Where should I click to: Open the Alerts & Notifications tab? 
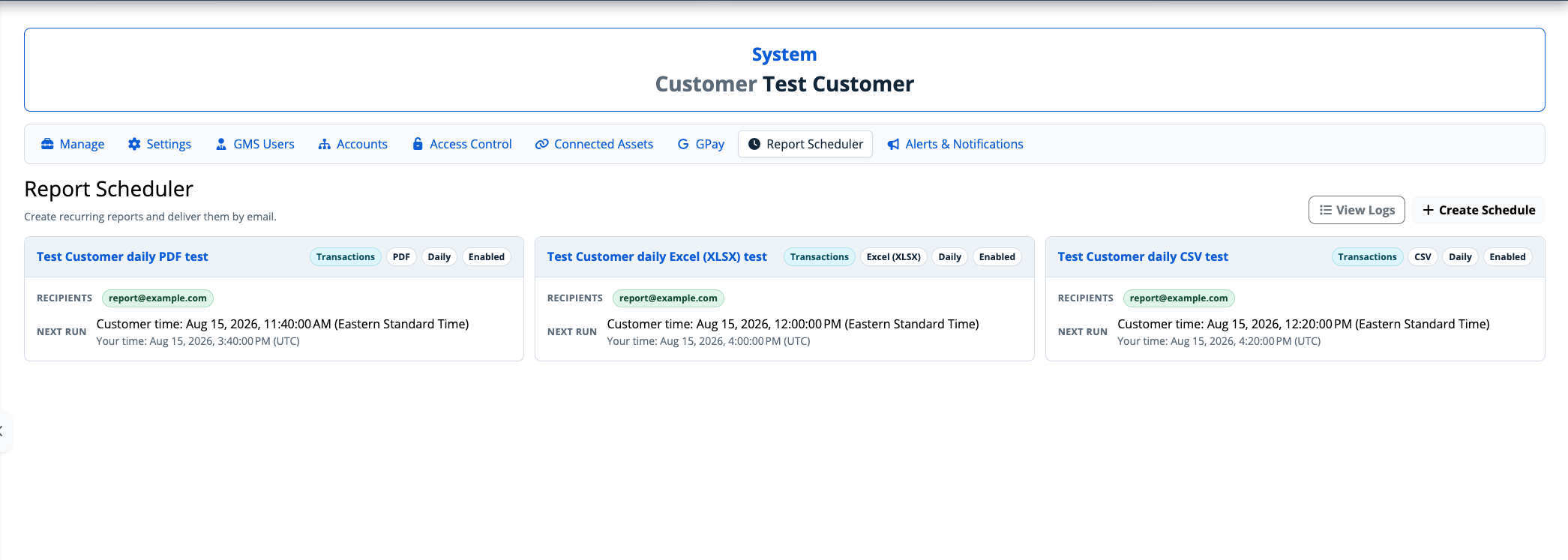click(x=955, y=144)
